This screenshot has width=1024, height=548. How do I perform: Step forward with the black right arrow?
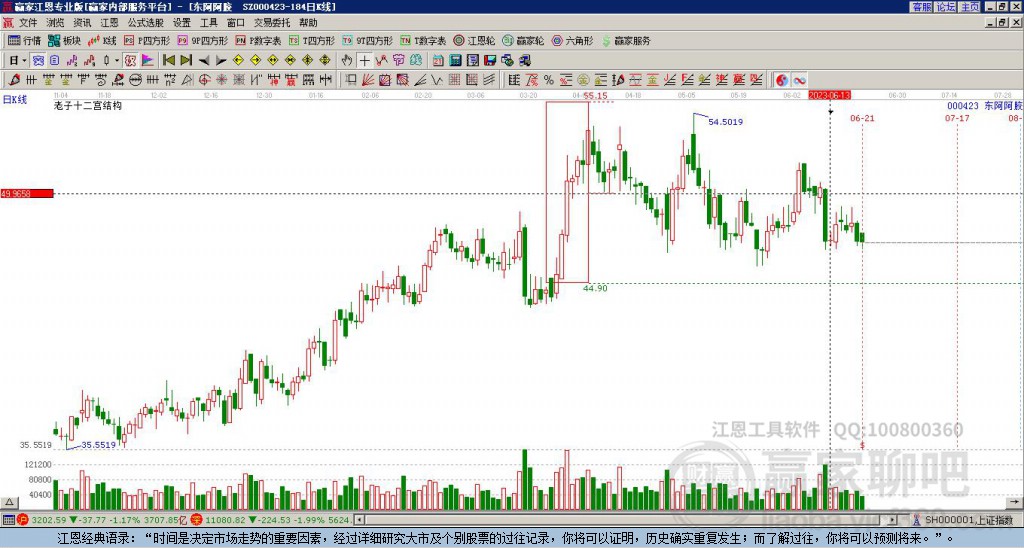pyautogui.click(x=221, y=60)
